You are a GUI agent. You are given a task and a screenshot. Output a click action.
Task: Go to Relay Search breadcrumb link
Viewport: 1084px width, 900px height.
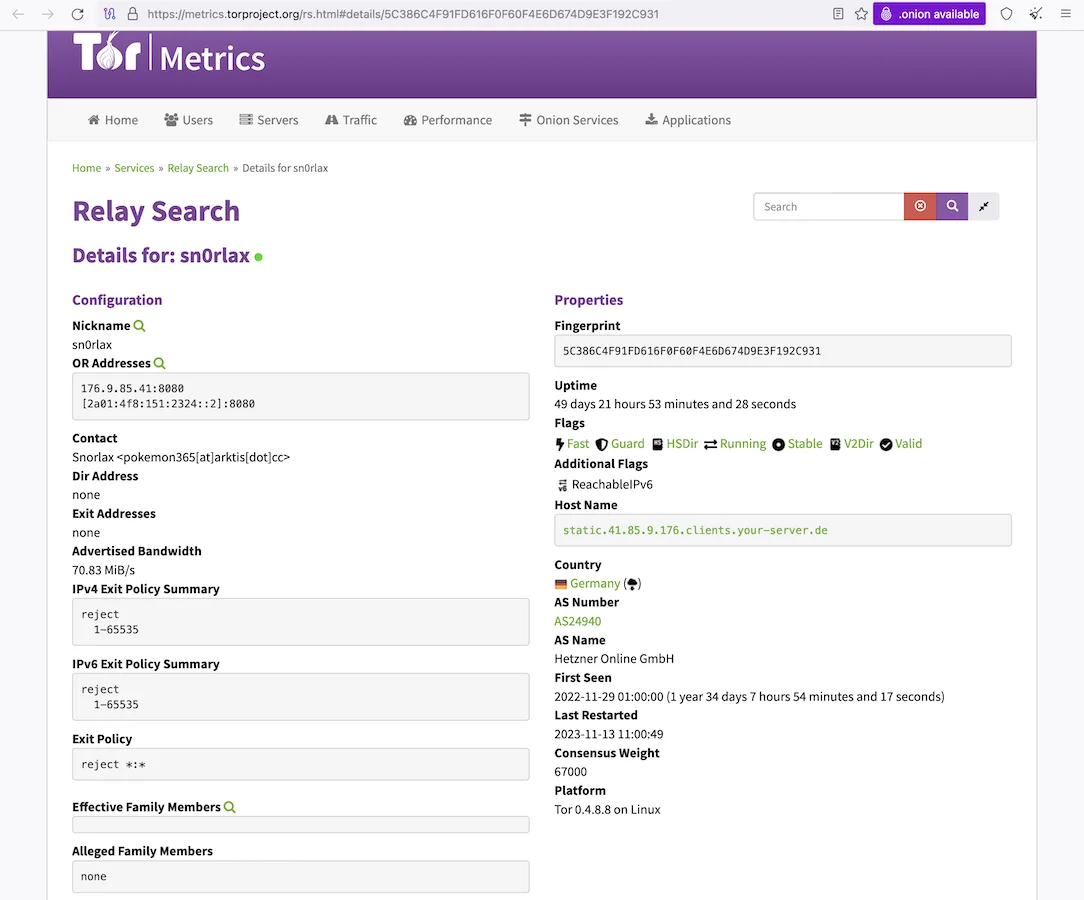(198, 168)
